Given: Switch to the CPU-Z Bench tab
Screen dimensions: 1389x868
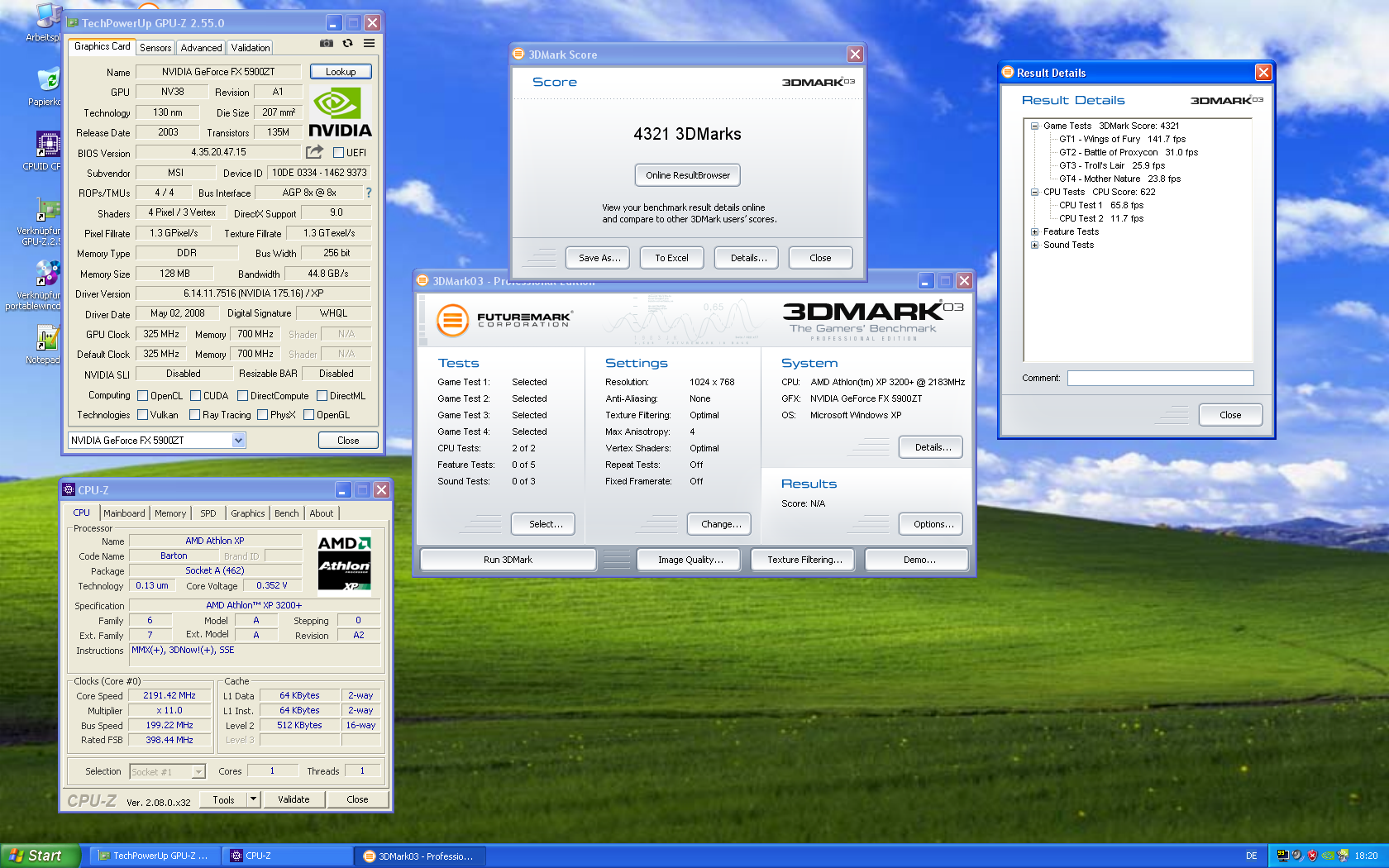Looking at the screenshot, I should point(287,513).
